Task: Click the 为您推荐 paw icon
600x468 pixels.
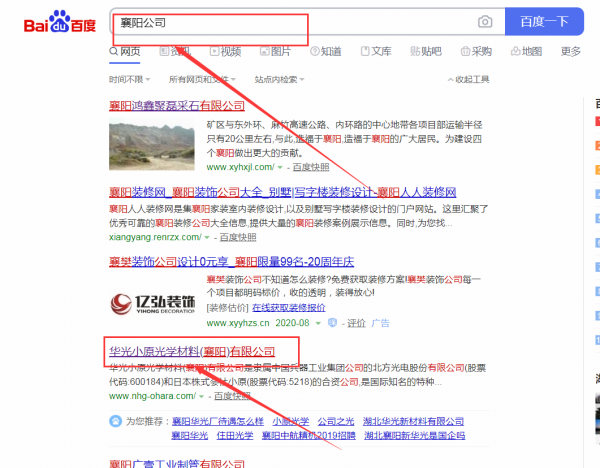Action: [x=115, y=421]
